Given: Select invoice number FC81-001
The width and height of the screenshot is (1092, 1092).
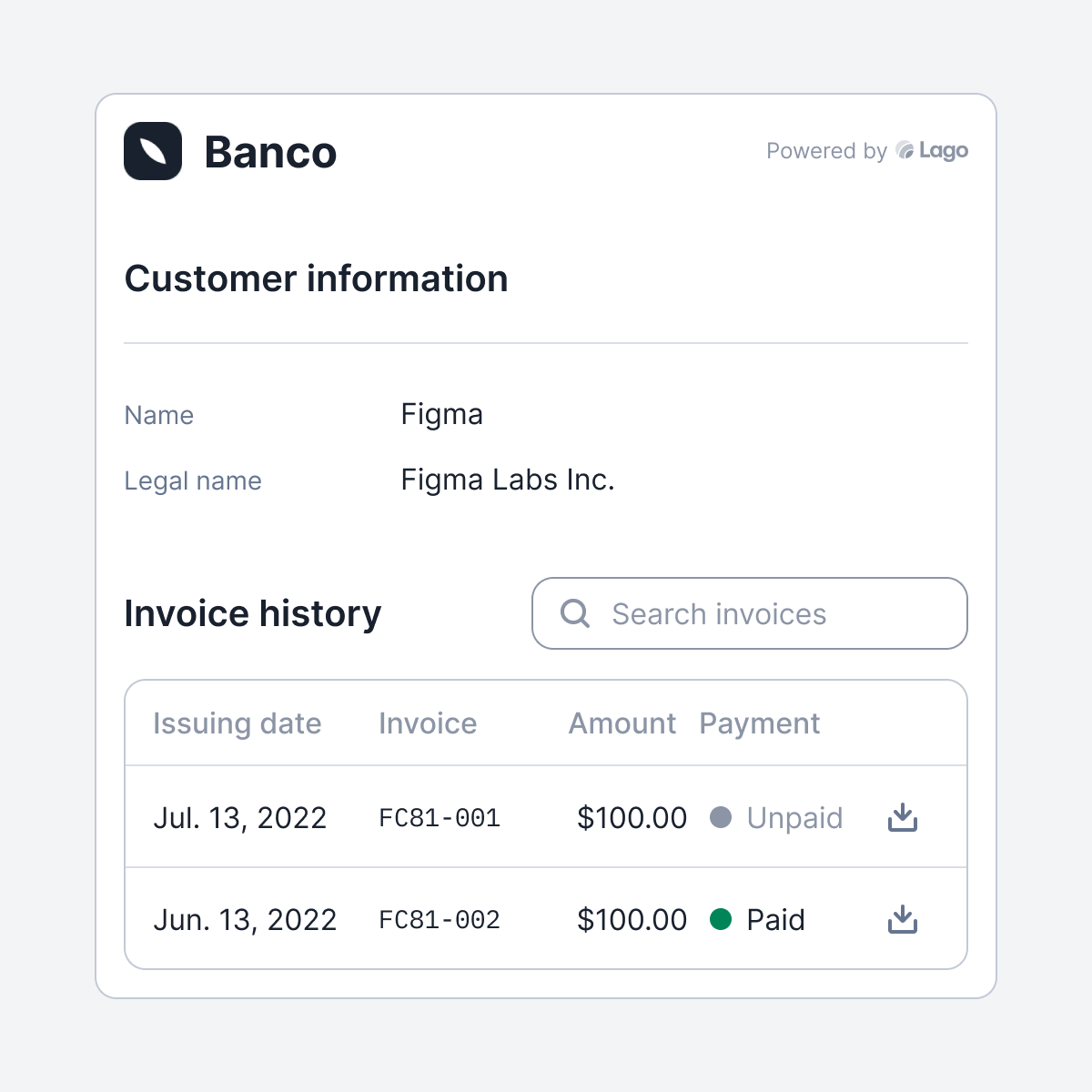Looking at the screenshot, I should 440,818.
